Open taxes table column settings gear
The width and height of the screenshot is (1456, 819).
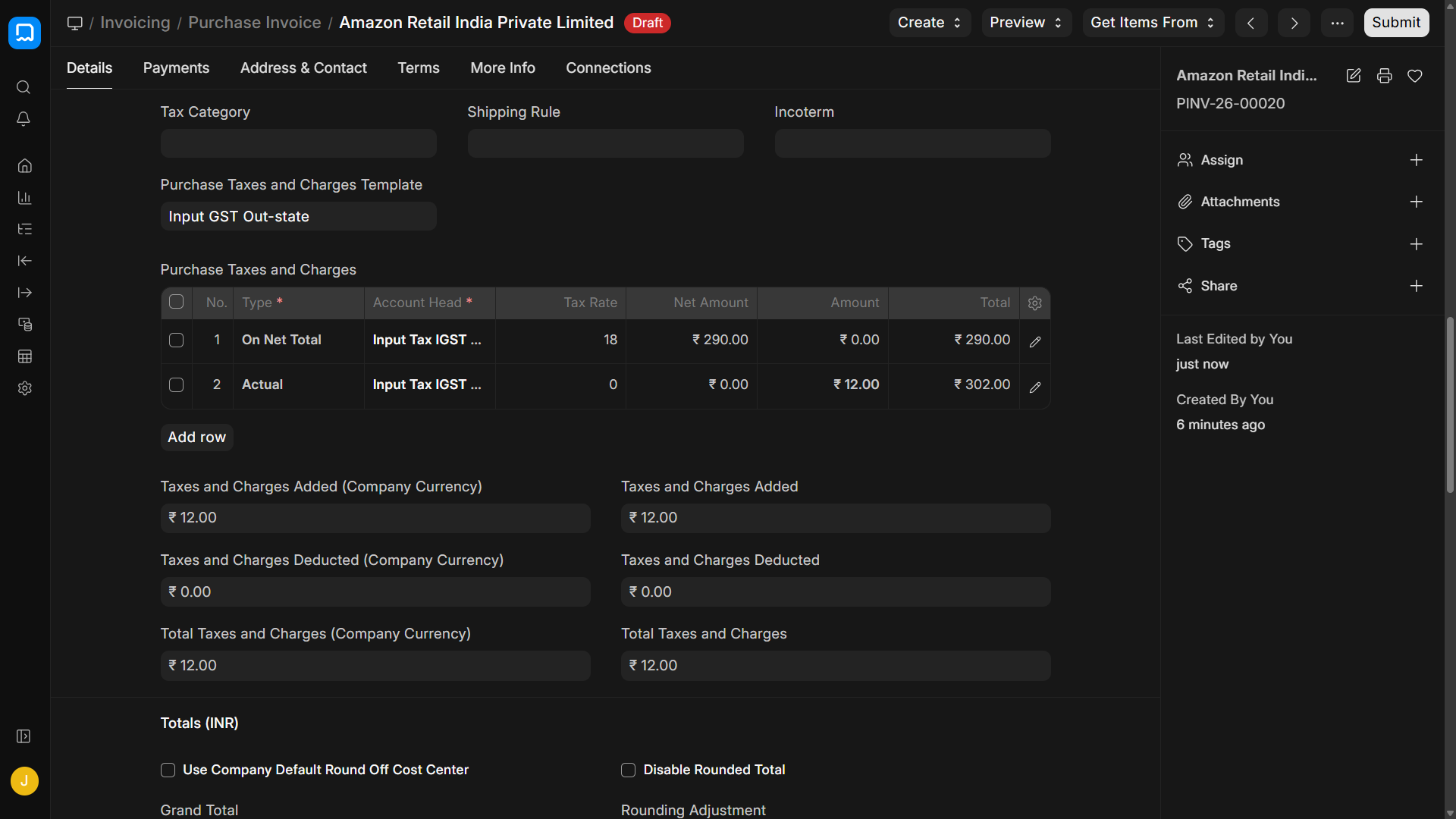click(1035, 303)
